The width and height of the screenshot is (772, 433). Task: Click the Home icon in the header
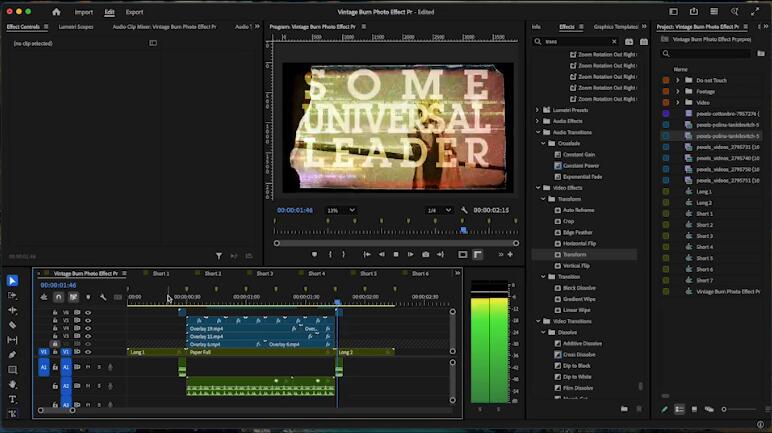pyautogui.click(x=56, y=12)
